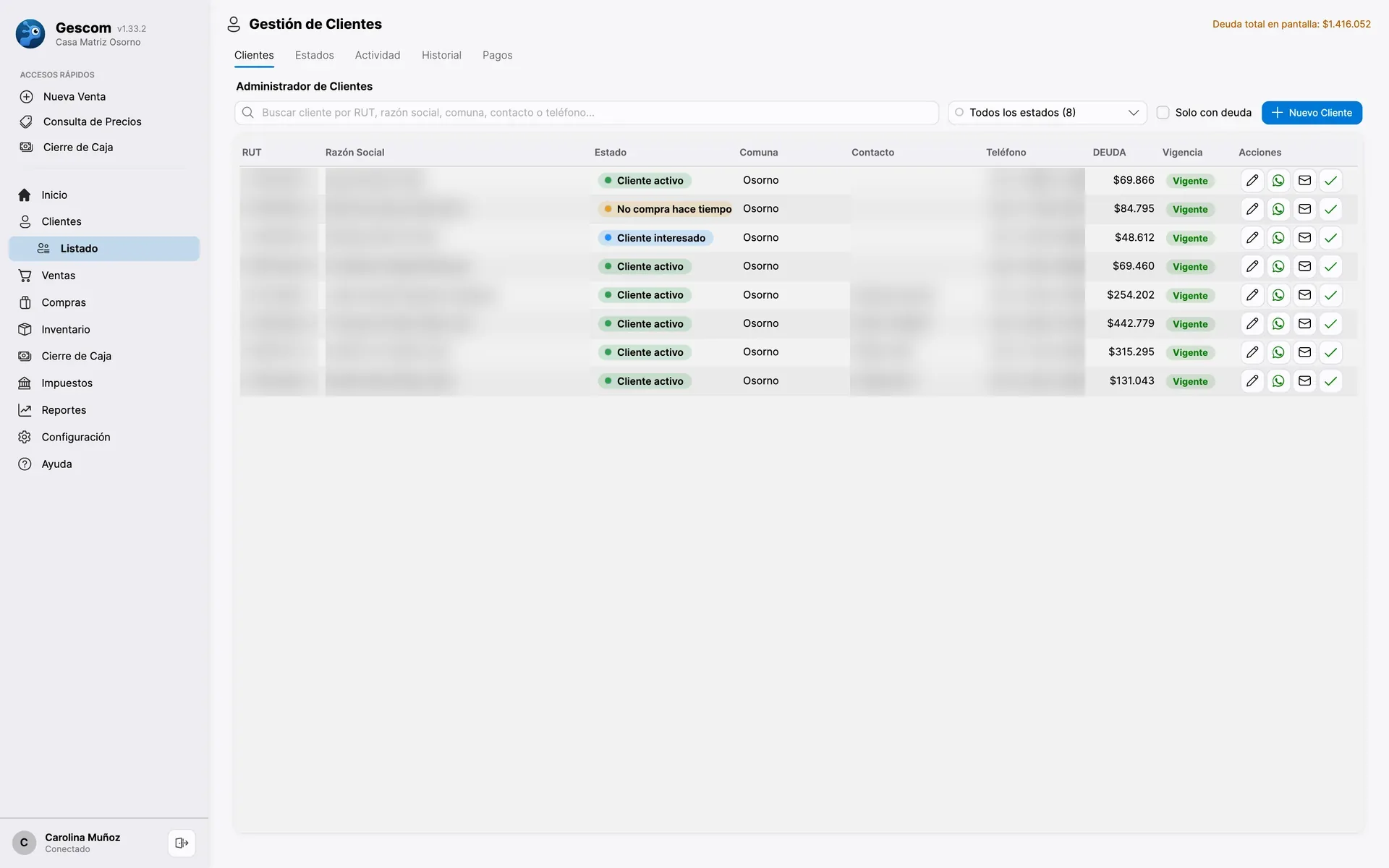Click the email icon in the $315.295 row
1389x868 pixels.
(1304, 352)
